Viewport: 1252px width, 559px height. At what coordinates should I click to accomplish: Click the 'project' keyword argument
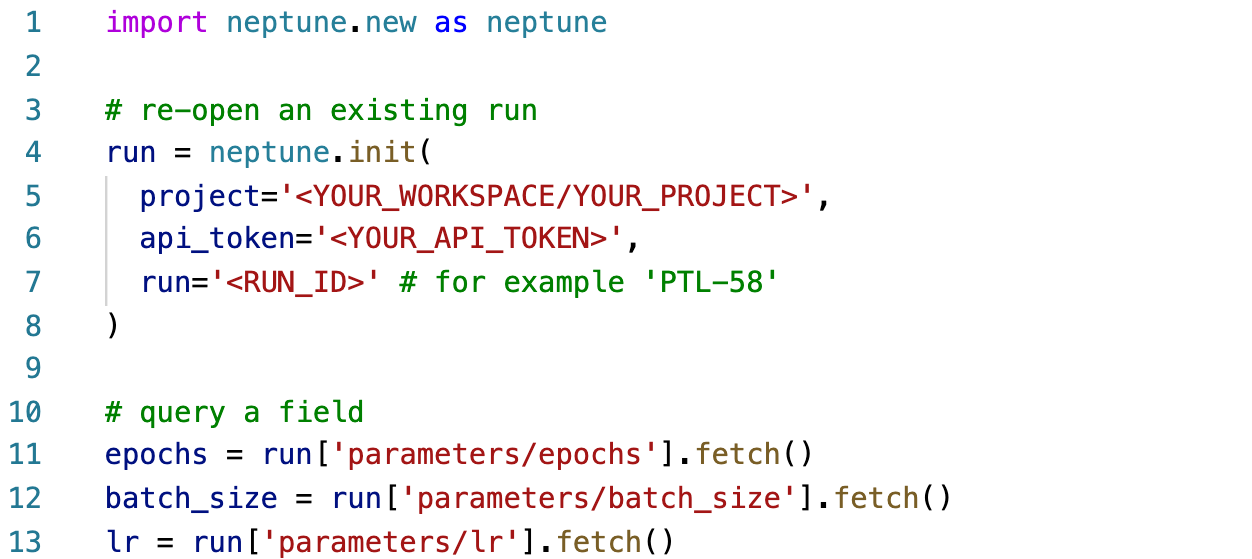point(199,196)
